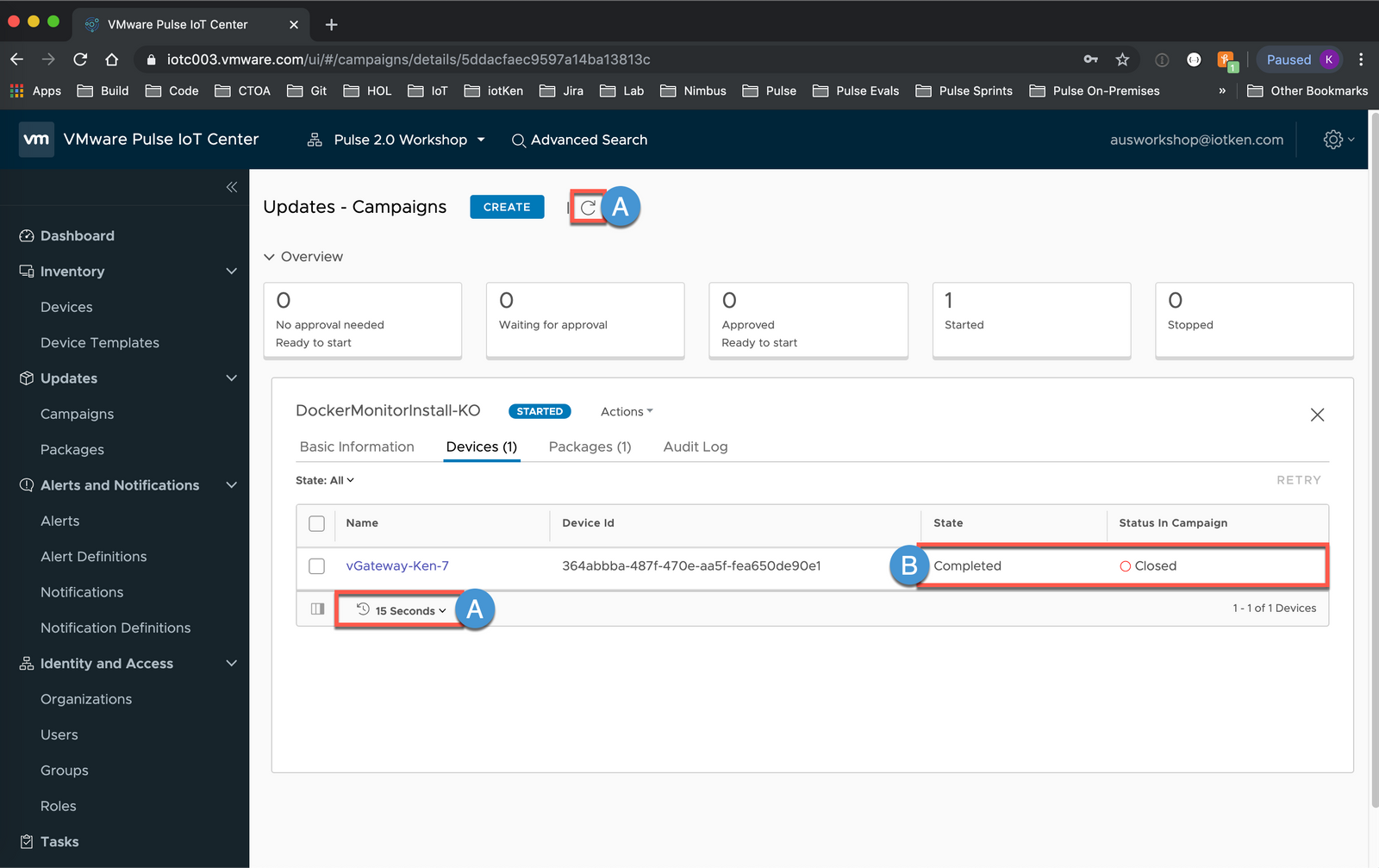Bookmark this page with the star icon

pos(1122,59)
